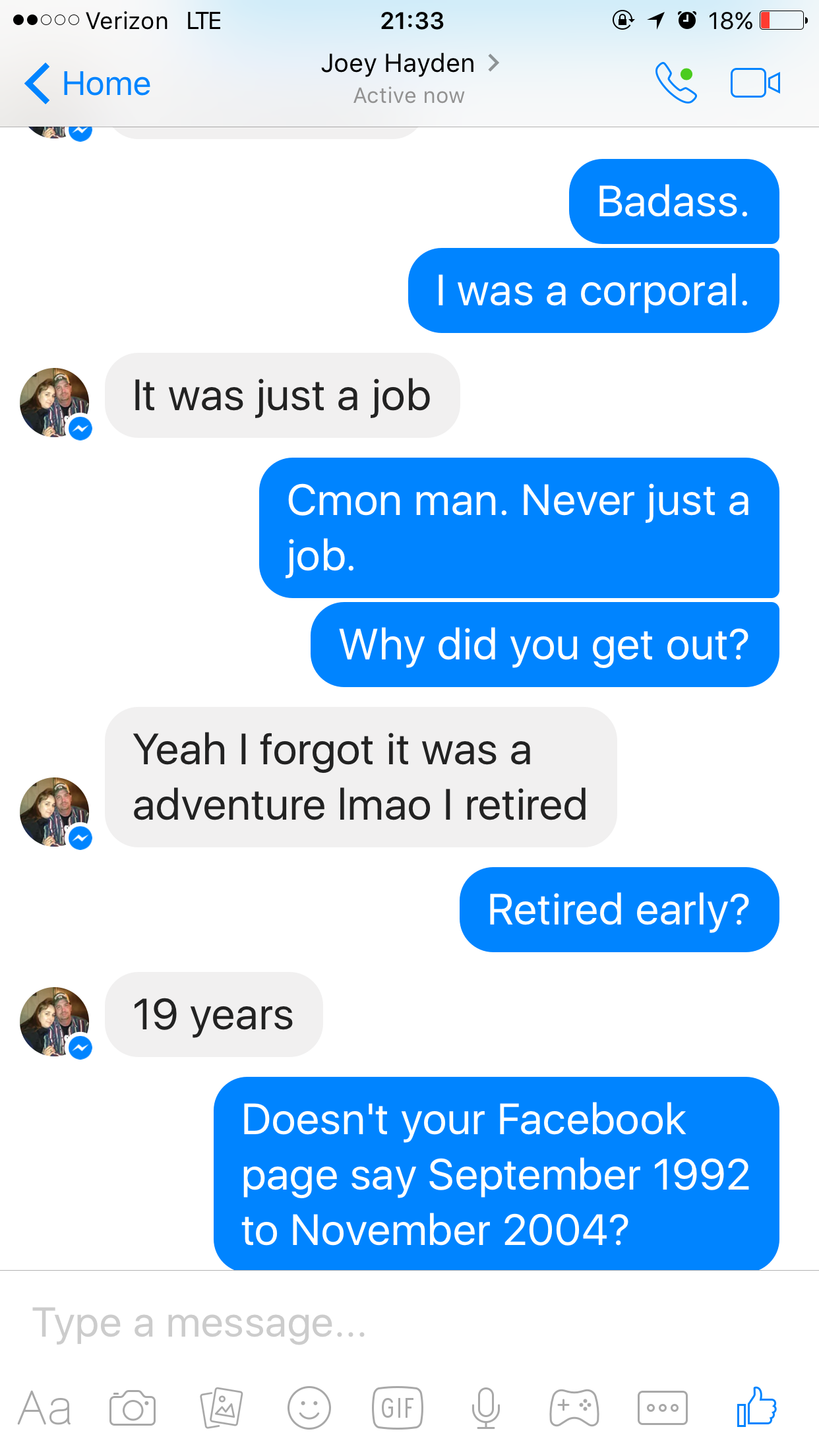Tap the 'Why did you get out?' message bubble
This screenshot has width=819, height=1456.
[x=544, y=644]
